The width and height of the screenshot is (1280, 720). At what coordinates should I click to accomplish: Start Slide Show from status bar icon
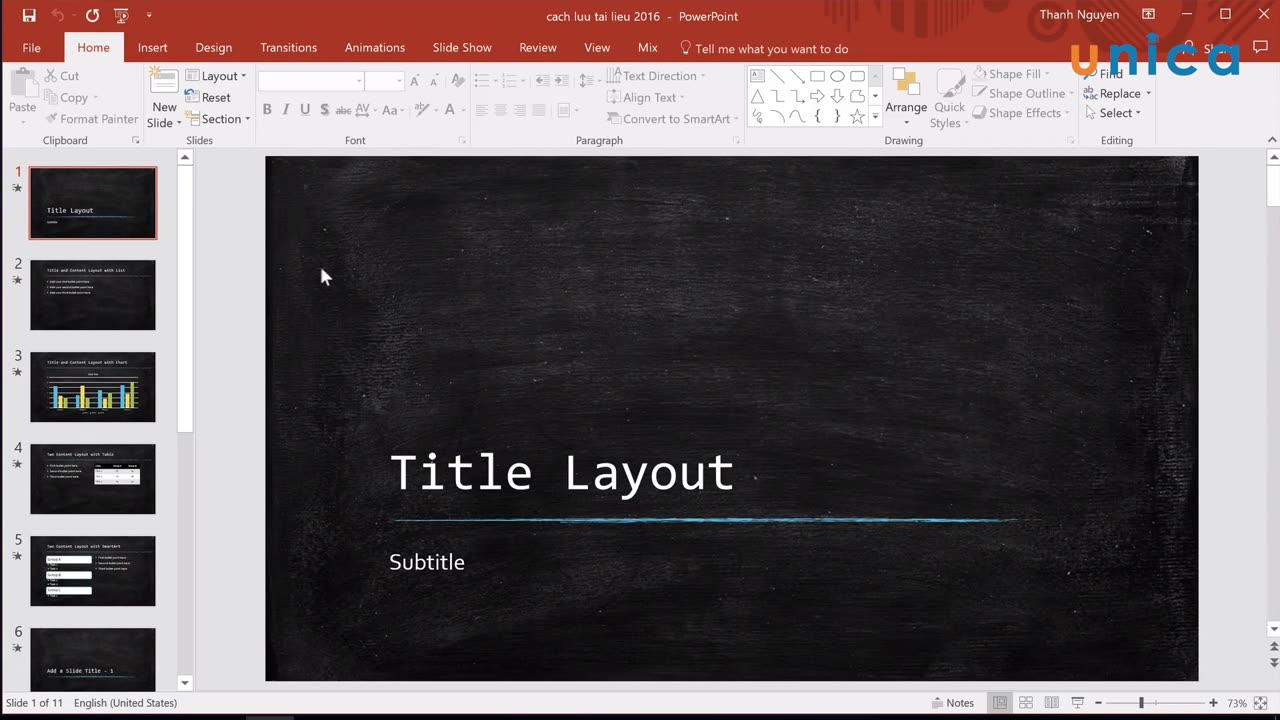pos(1077,703)
